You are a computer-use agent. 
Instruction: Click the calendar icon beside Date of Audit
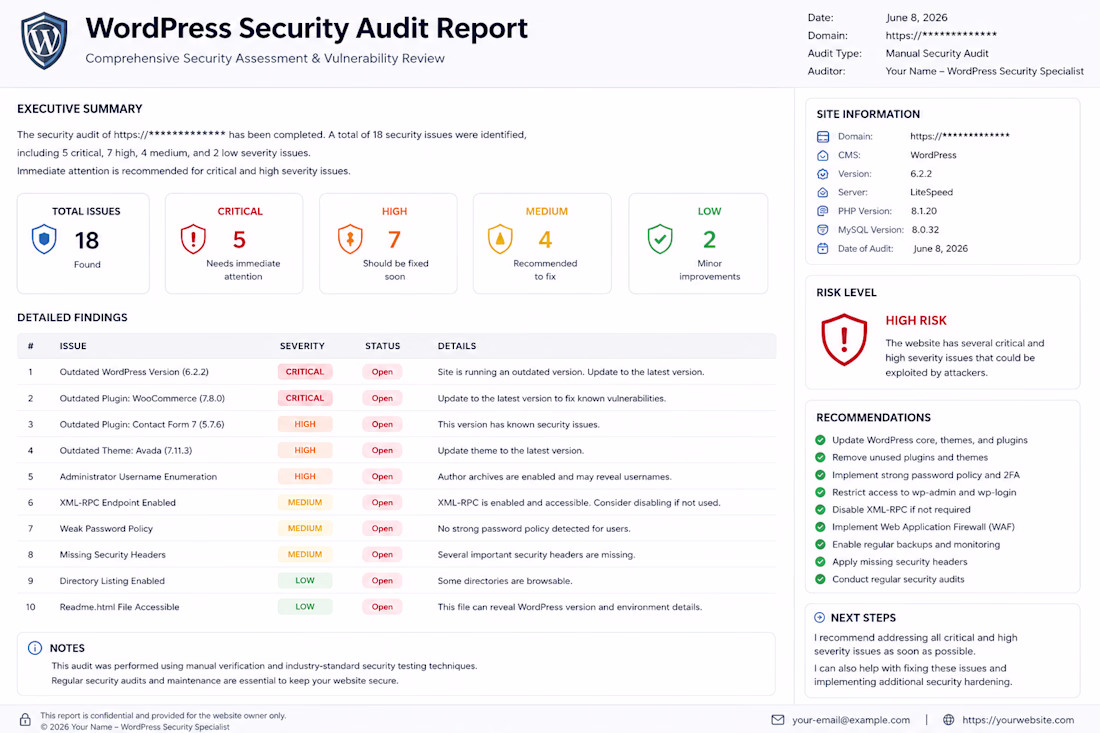click(x=823, y=248)
